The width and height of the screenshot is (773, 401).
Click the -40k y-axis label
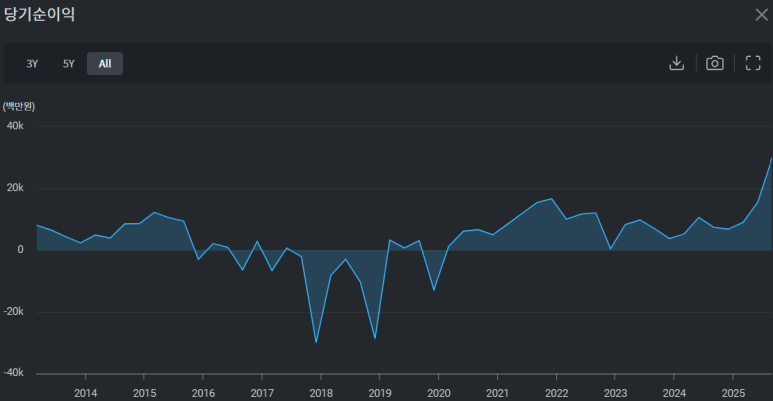coord(13,373)
